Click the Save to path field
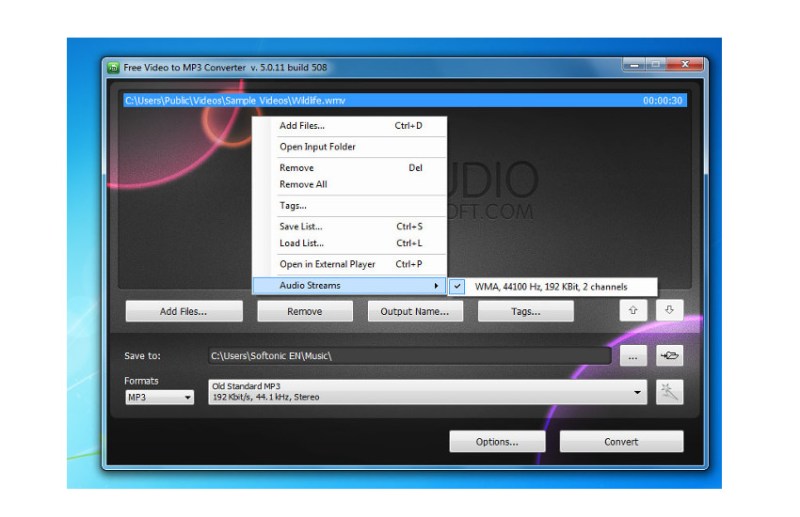Image resolution: width=800 pixels, height=517 pixels. (408, 356)
